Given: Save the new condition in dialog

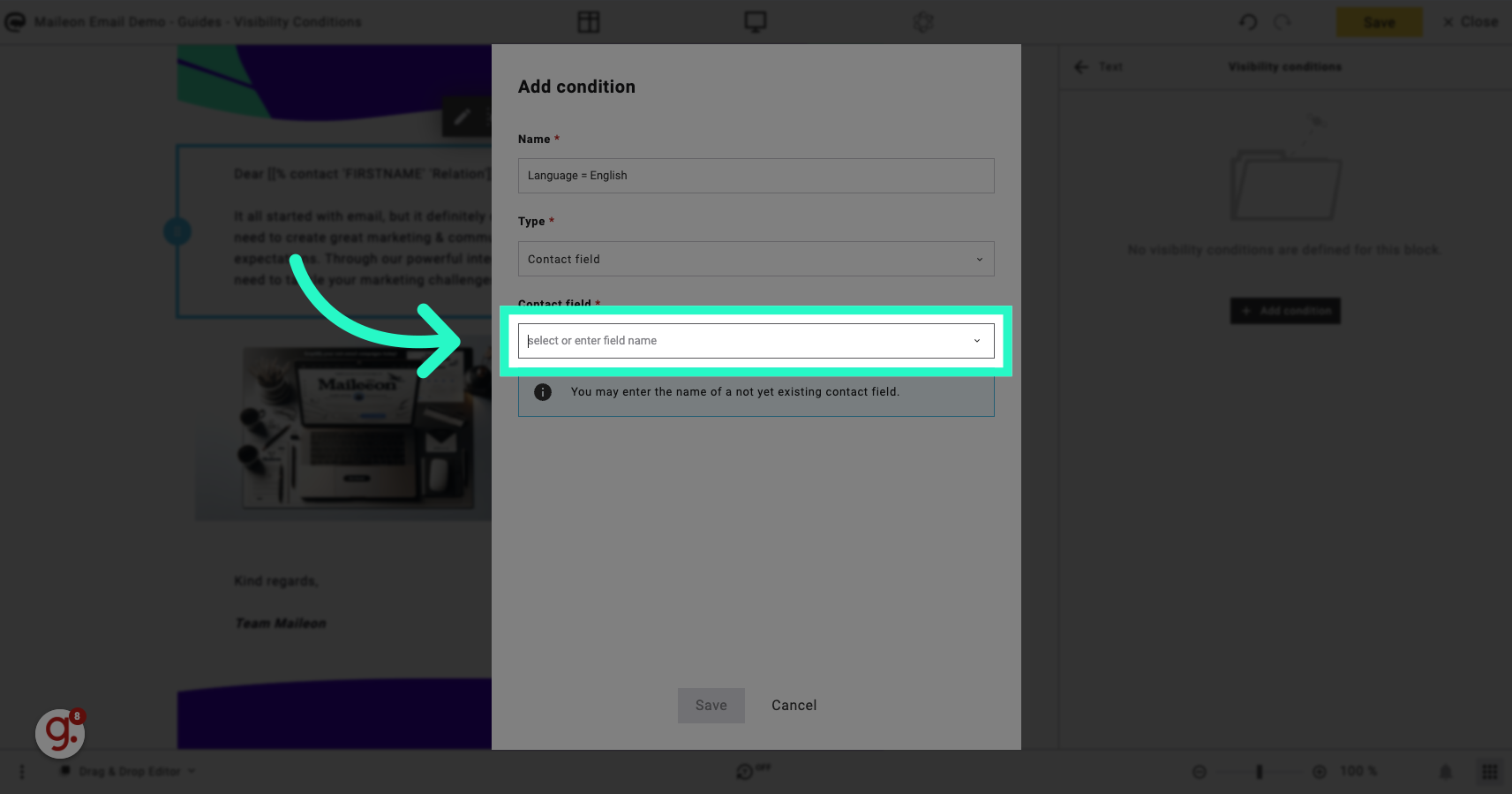Looking at the screenshot, I should click(x=711, y=706).
